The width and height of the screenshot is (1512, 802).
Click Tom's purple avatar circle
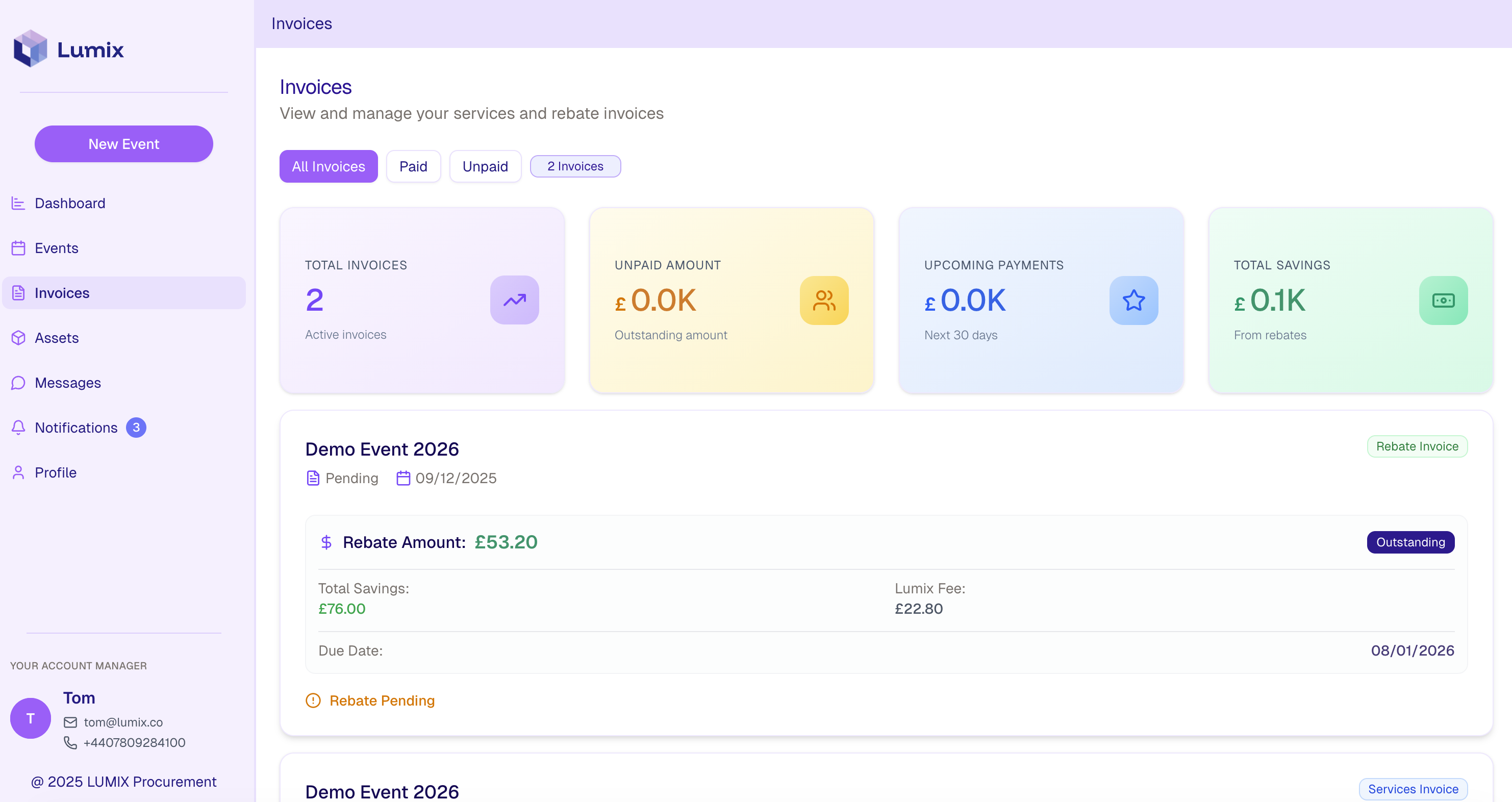[31, 718]
